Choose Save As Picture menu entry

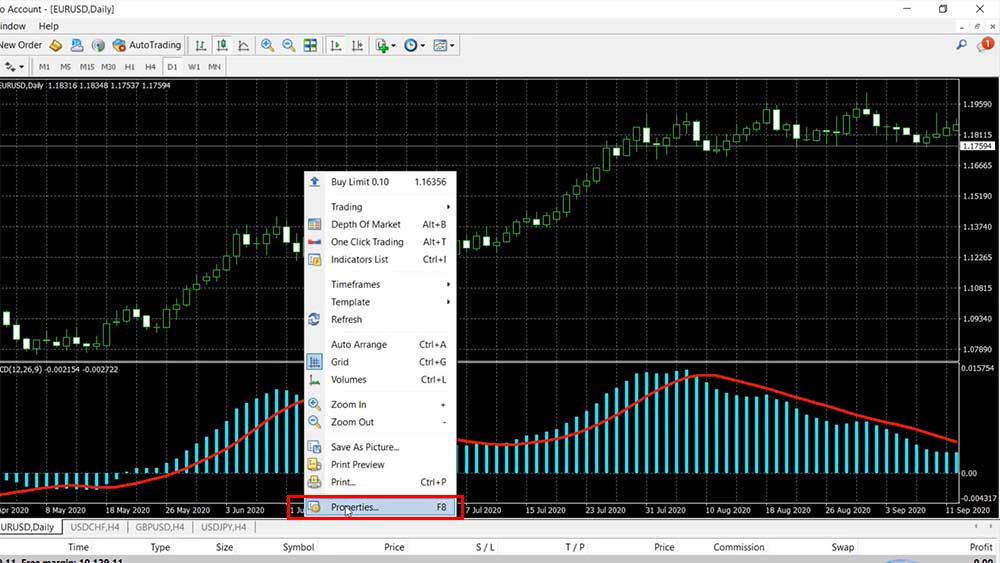click(365, 447)
